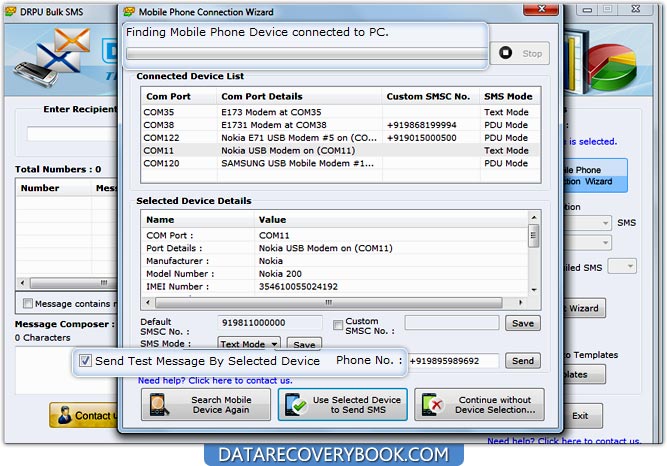This screenshot has width=667, height=466.
Task: Click the green check phone icon
Action: pyautogui.click(x=296, y=404)
